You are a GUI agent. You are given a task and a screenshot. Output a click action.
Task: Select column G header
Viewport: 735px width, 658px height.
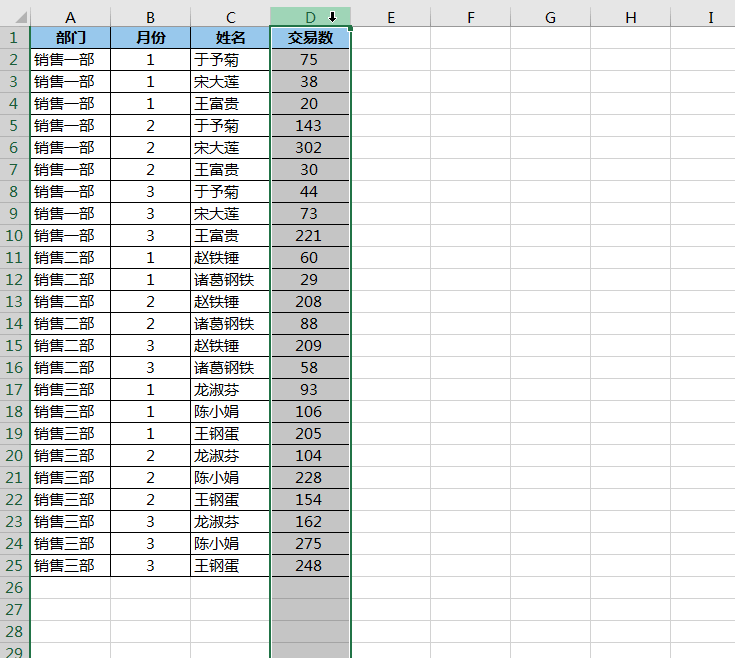pyautogui.click(x=551, y=17)
